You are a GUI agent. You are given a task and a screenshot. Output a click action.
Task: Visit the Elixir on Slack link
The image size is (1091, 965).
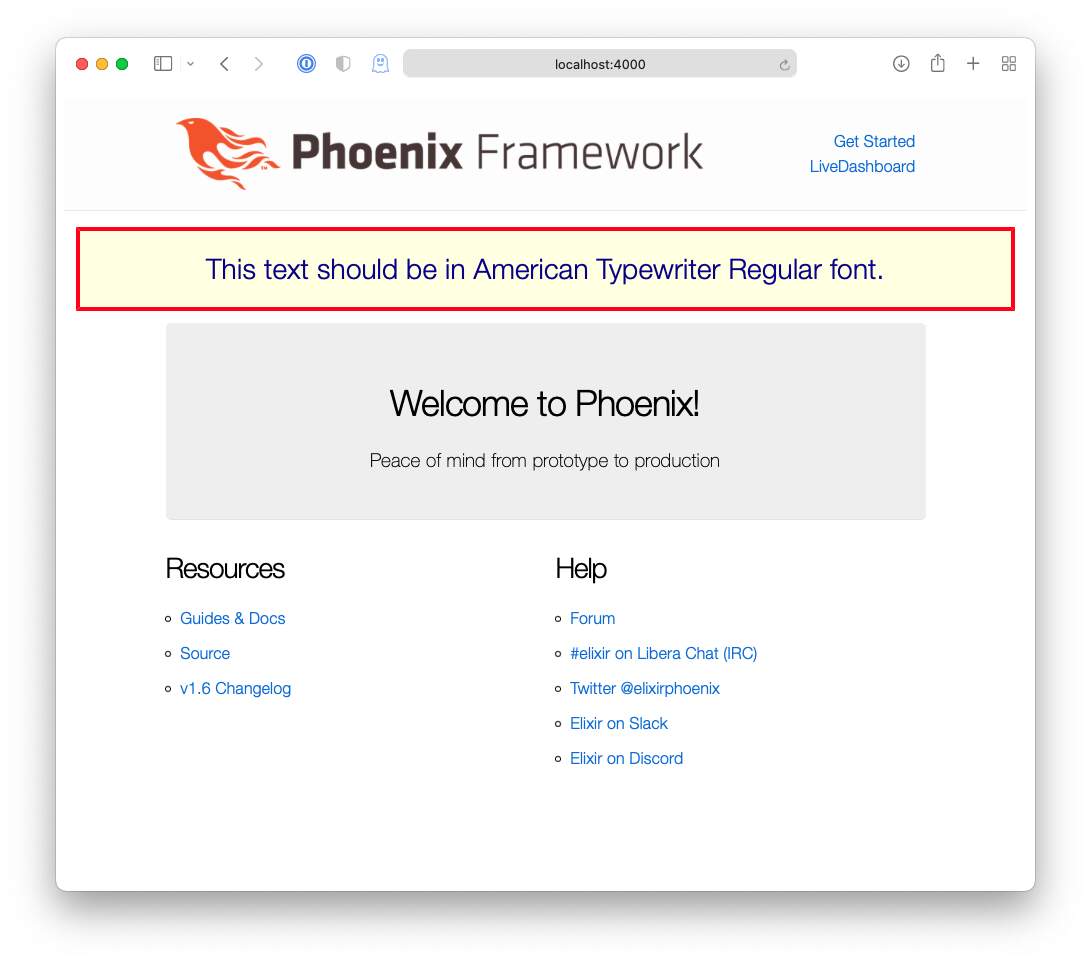(619, 724)
